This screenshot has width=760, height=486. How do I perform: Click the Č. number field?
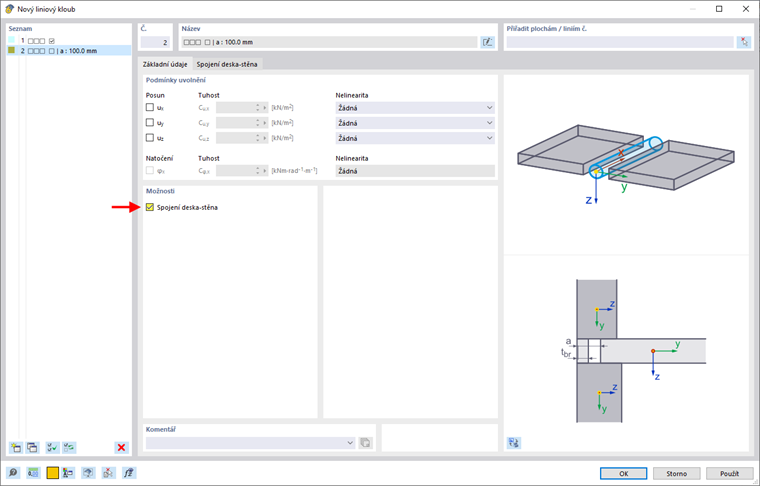click(x=155, y=42)
